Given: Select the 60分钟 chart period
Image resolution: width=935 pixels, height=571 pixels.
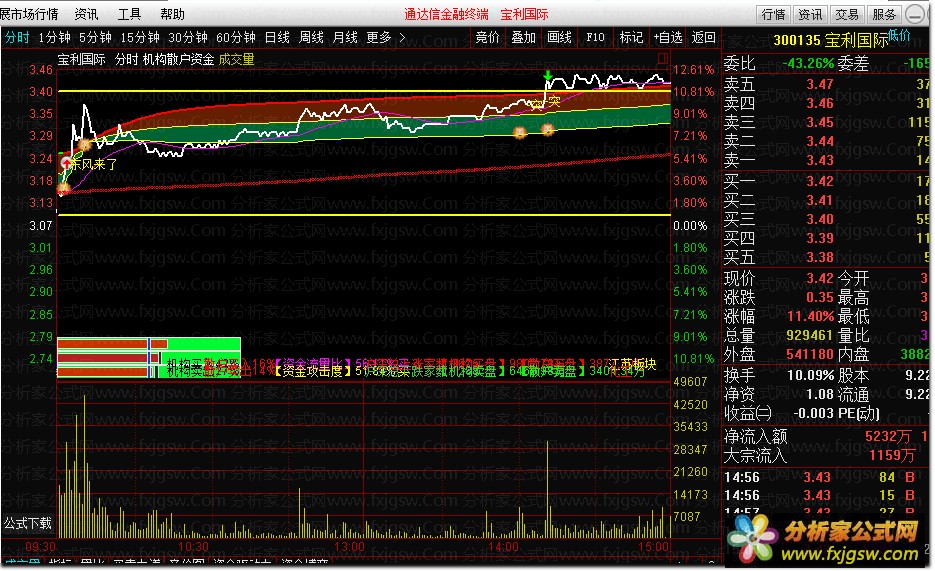Looking at the screenshot, I should click(236, 38).
